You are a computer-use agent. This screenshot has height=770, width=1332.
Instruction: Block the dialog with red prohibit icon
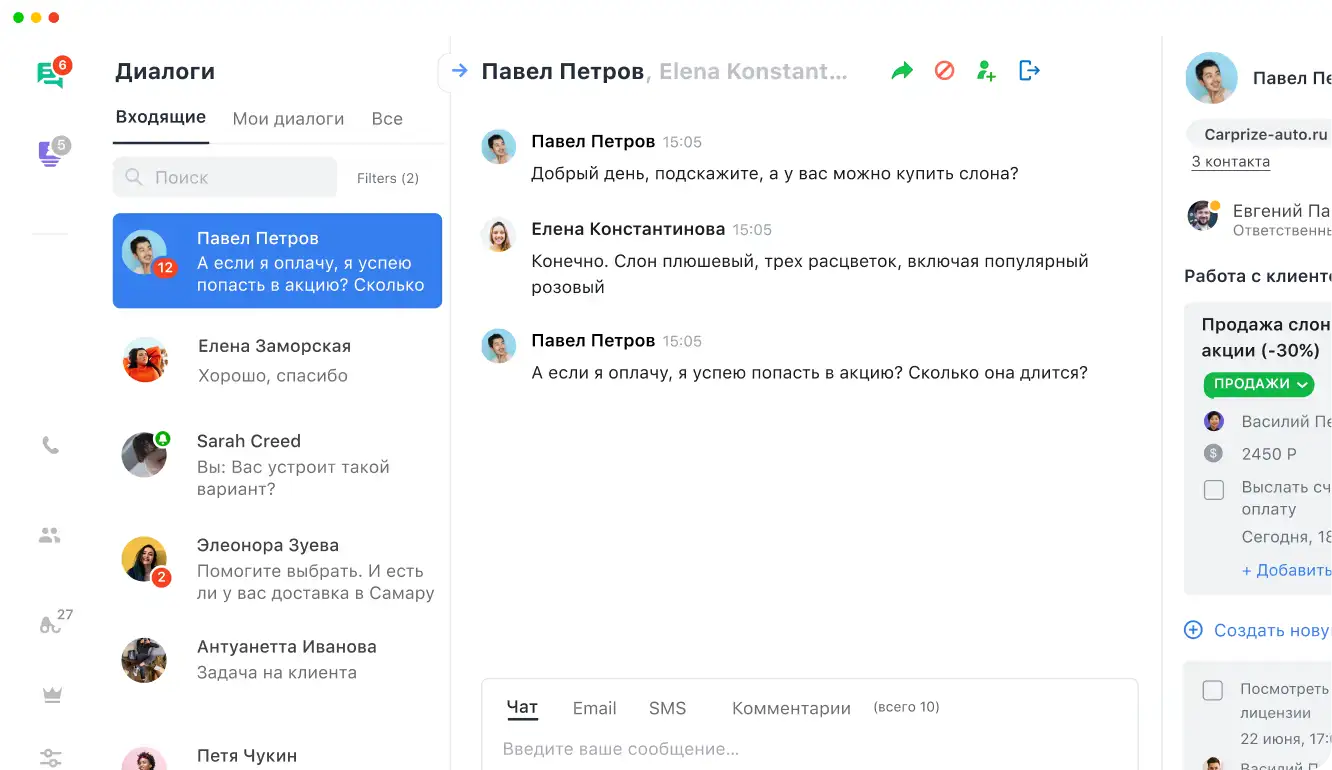pos(944,71)
